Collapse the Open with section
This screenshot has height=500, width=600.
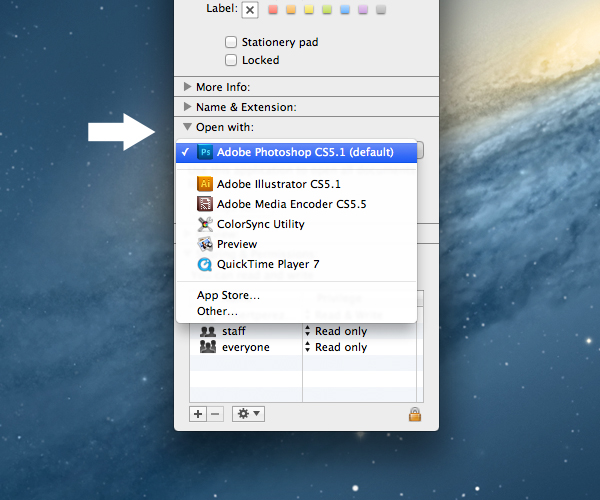coord(187,126)
